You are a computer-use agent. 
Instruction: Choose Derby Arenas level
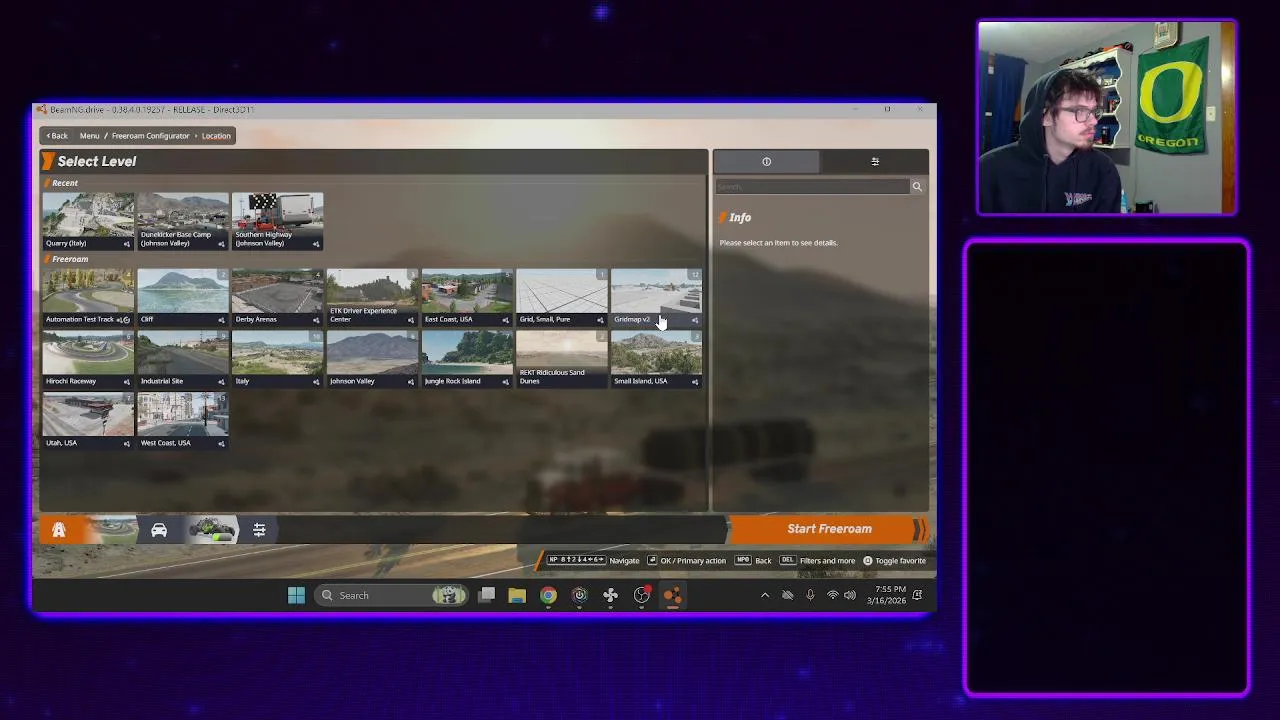pos(277,297)
